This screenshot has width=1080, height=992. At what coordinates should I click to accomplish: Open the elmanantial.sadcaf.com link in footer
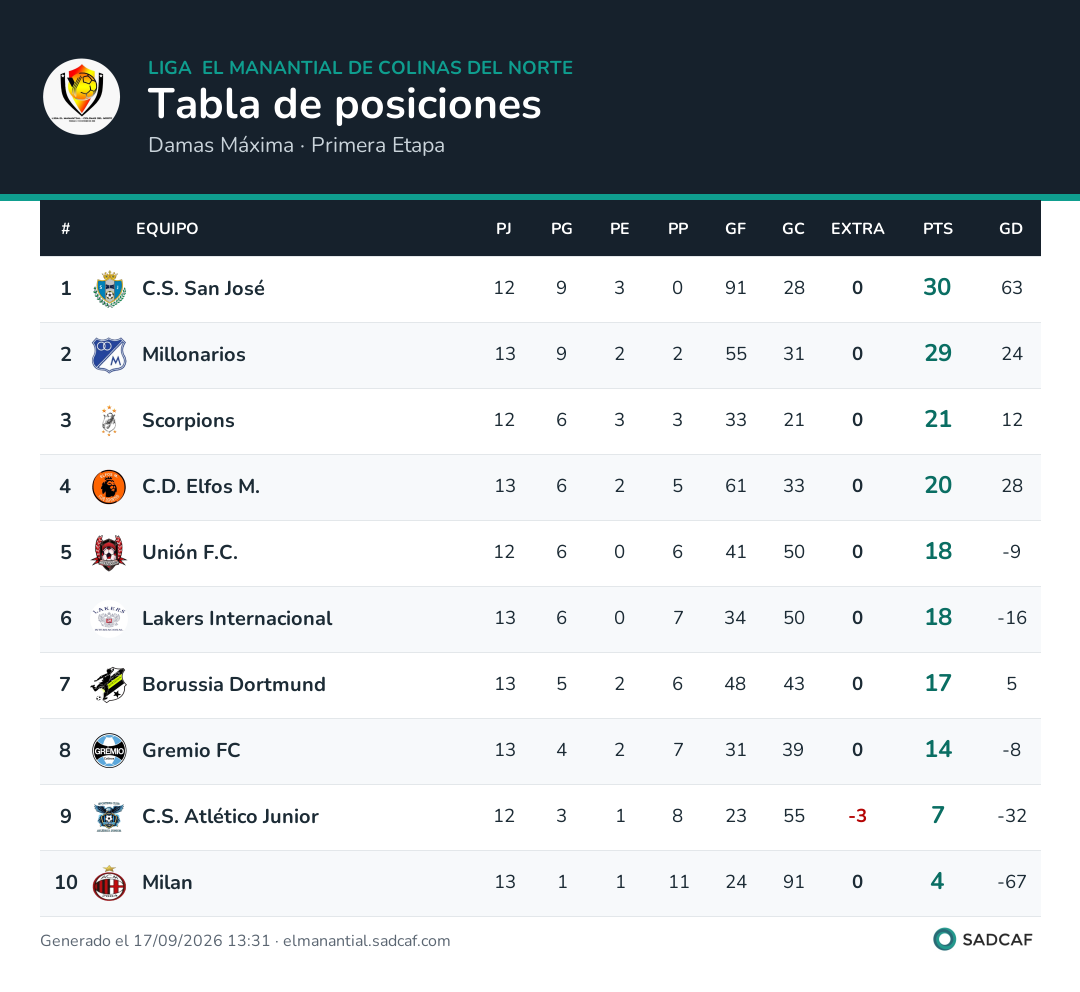(366, 941)
